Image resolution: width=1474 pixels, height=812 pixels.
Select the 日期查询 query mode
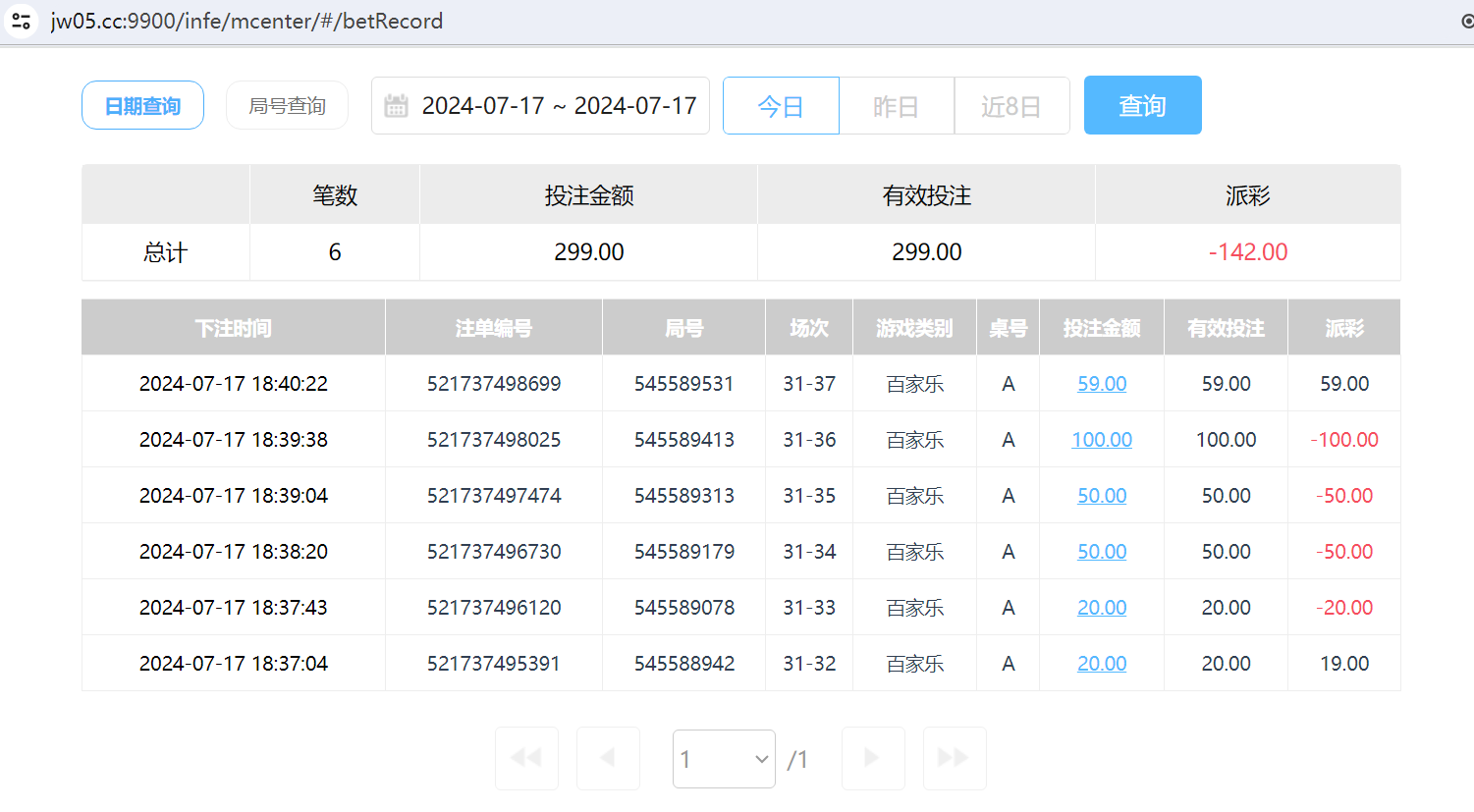pyautogui.click(x=142, y=105)
